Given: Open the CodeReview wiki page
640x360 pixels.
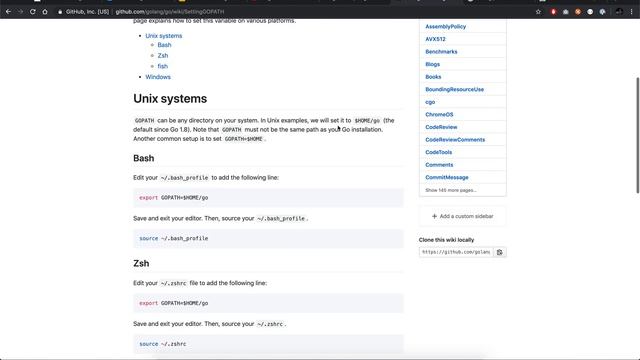Looking at the screenshot, I should pos(441,127).
